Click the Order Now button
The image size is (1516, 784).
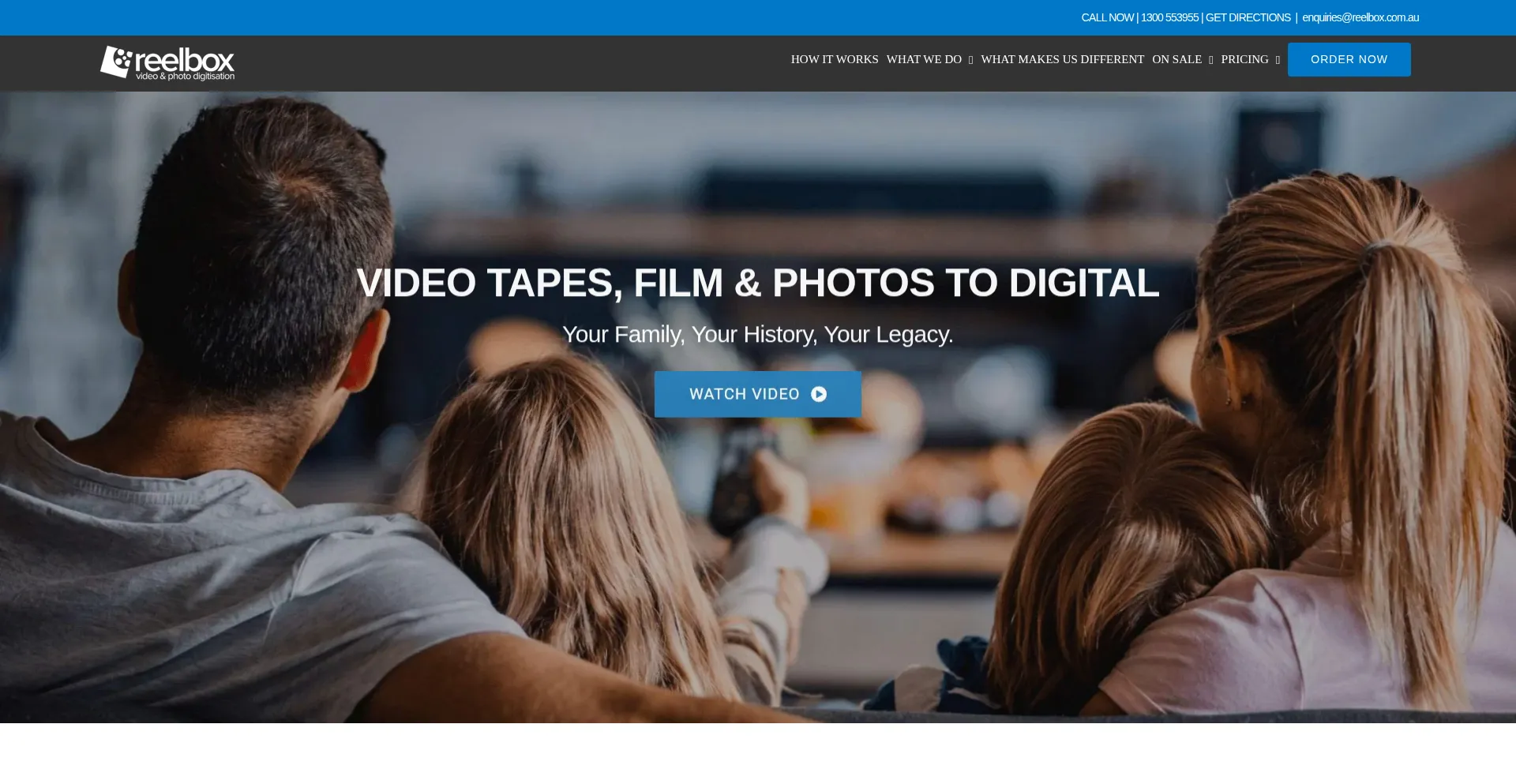coord(1349,59)
